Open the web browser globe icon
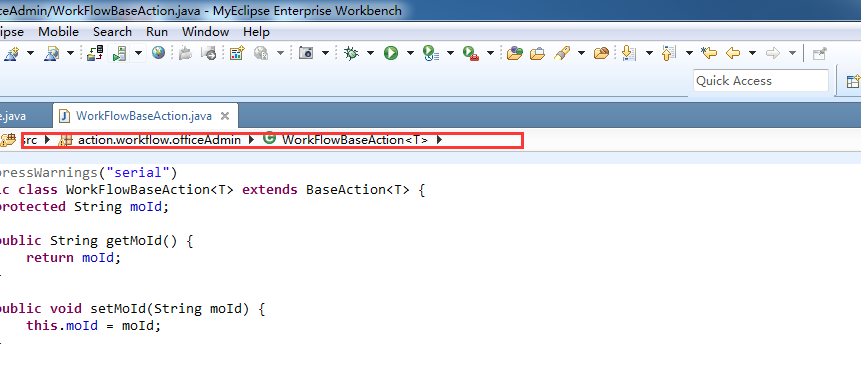The height and width of the screenshot is (367, 861). pyautogui.click(x=159, y=53)
